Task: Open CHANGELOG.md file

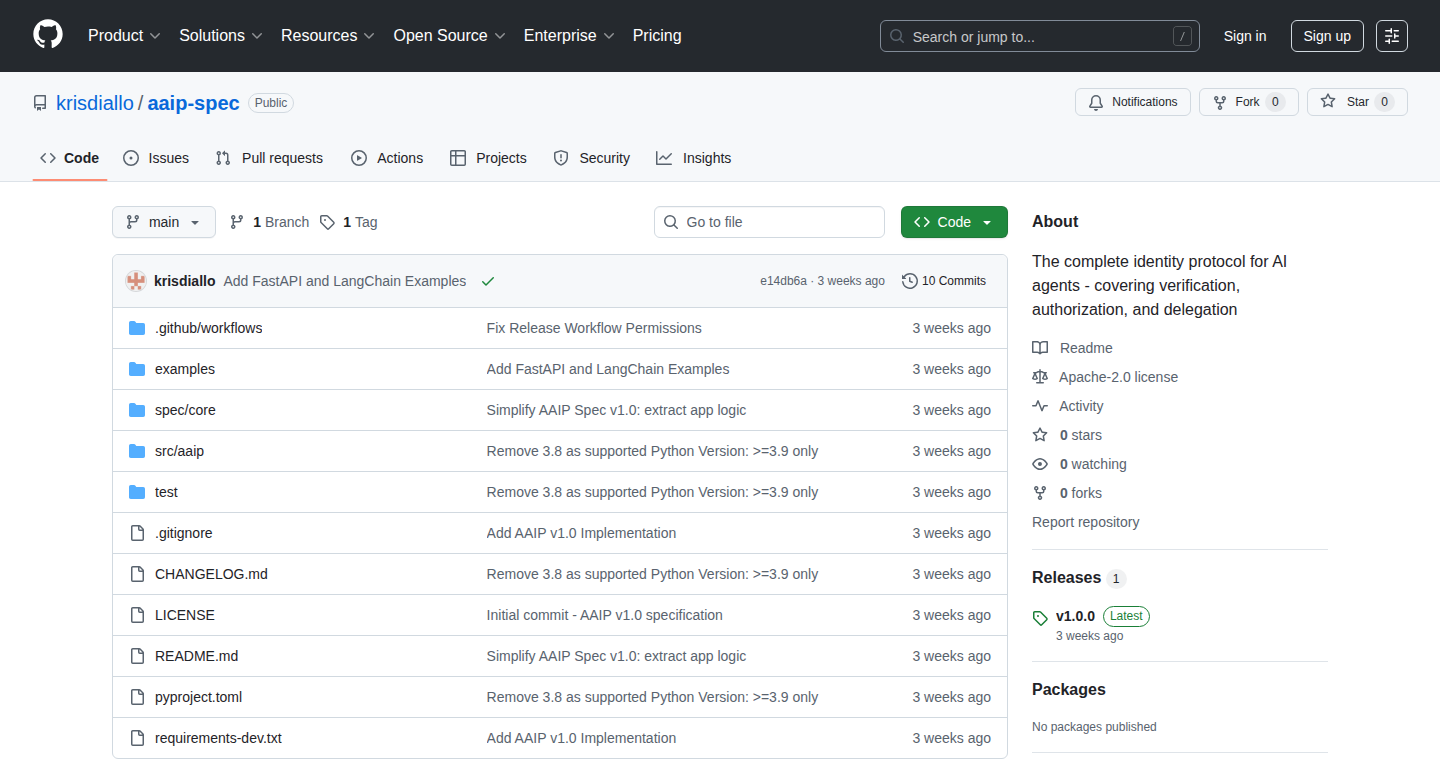Action: 211,574
